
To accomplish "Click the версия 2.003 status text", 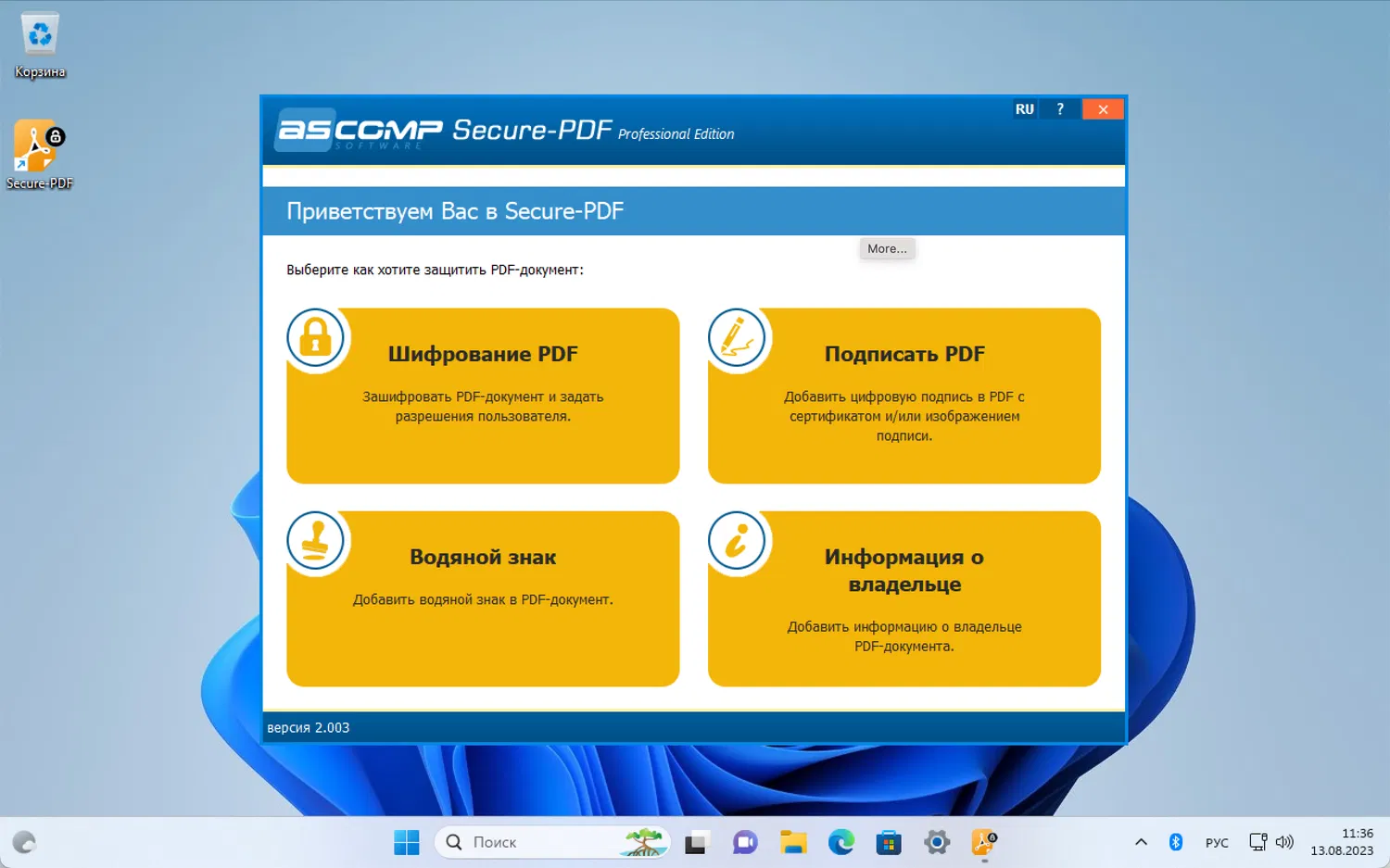I will click(309, 728).
